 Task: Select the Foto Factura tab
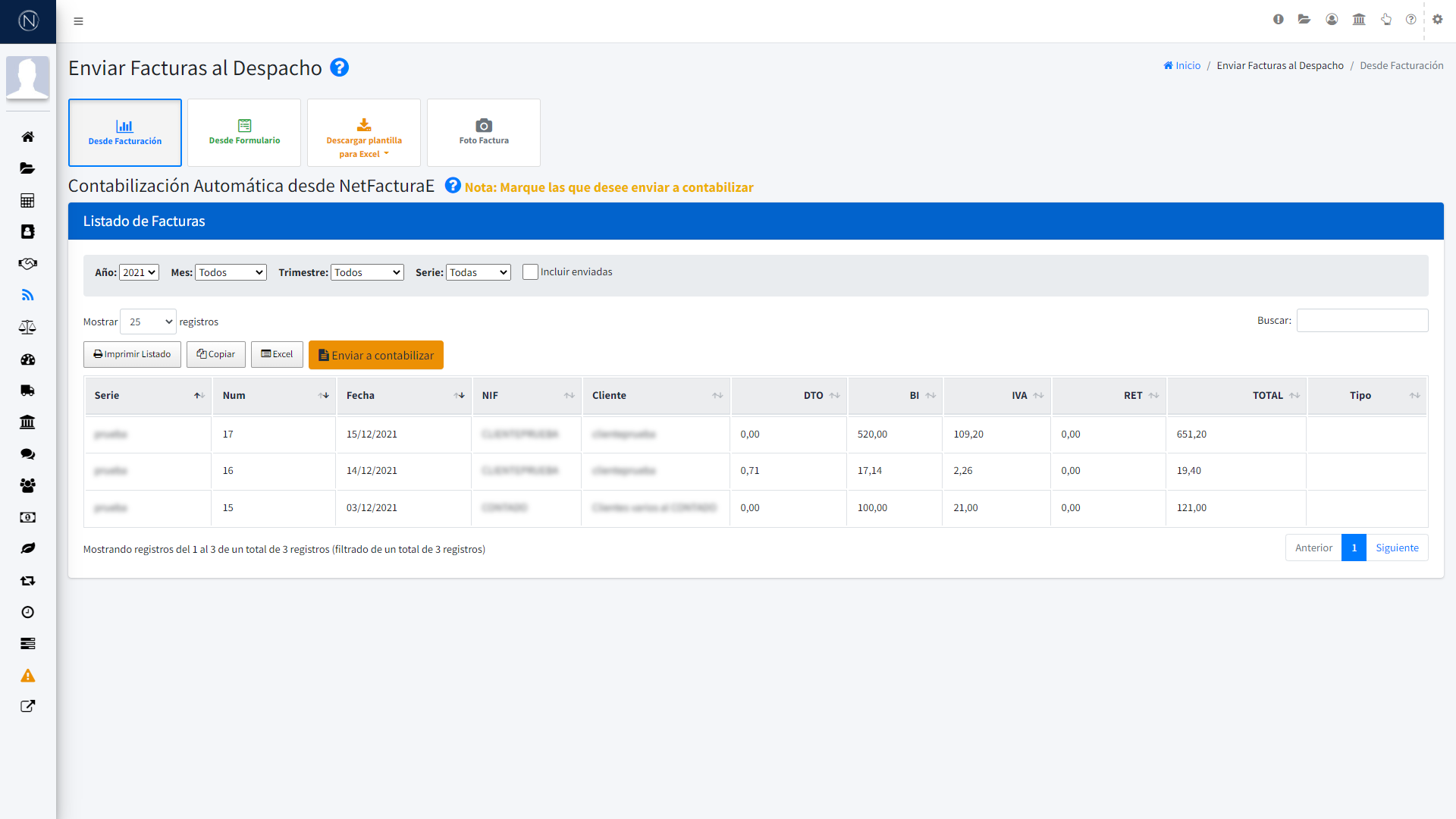(x=484, y=133)
